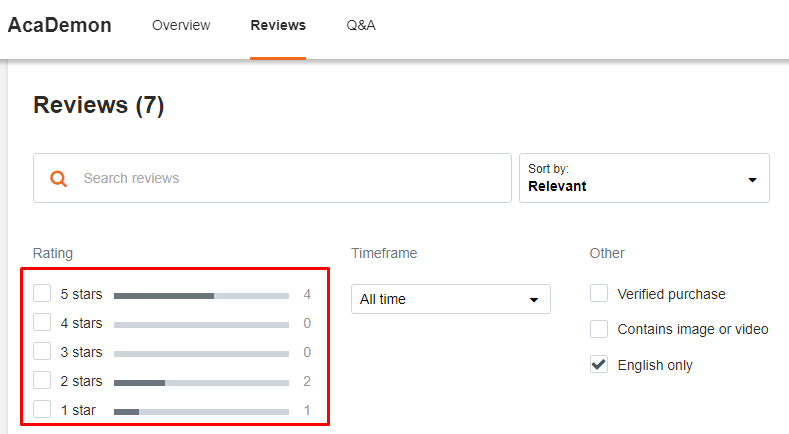Check the 5 stars rating filter
This screenshot has height=434, width=789.
coord(42,293)
